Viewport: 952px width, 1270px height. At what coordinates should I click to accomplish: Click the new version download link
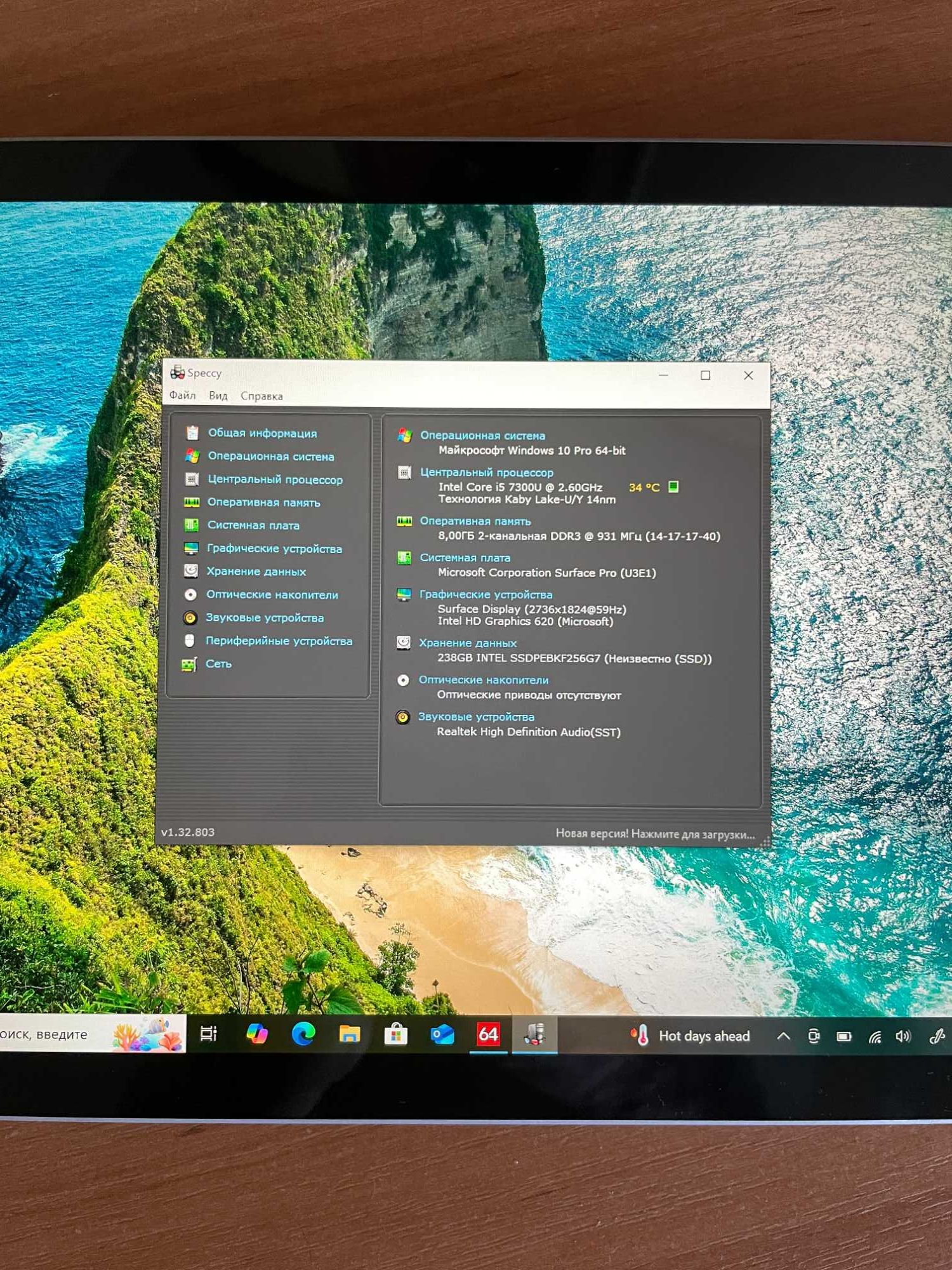click(x=655, y=834)
